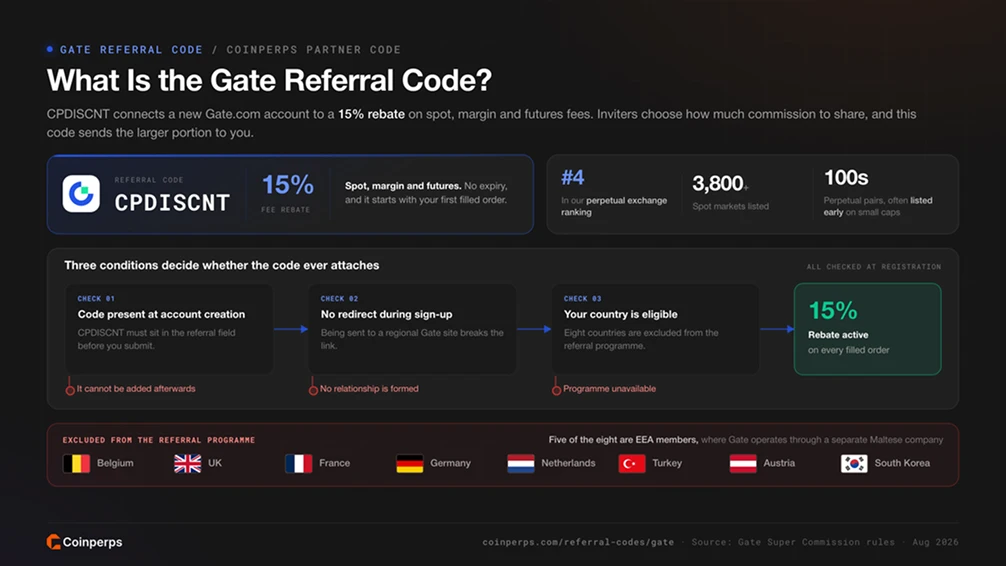Click the 'Belgium' country name
Screen dimensions: 1006x566
point(115,463)
